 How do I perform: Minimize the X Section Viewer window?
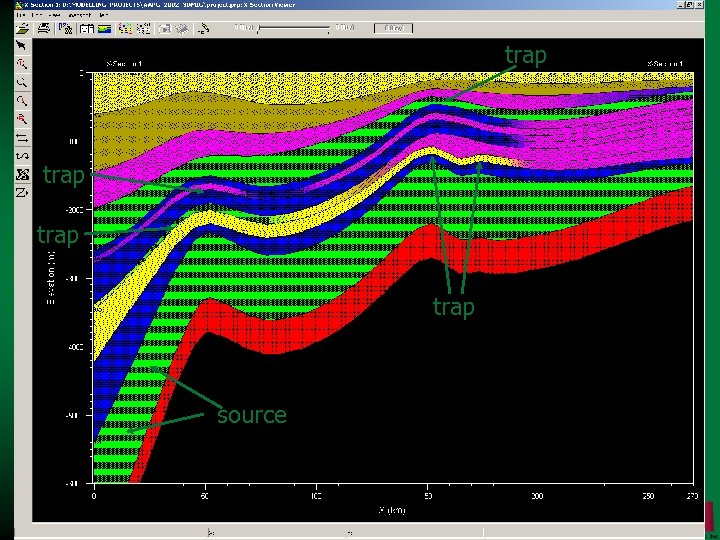coord(681,5)
